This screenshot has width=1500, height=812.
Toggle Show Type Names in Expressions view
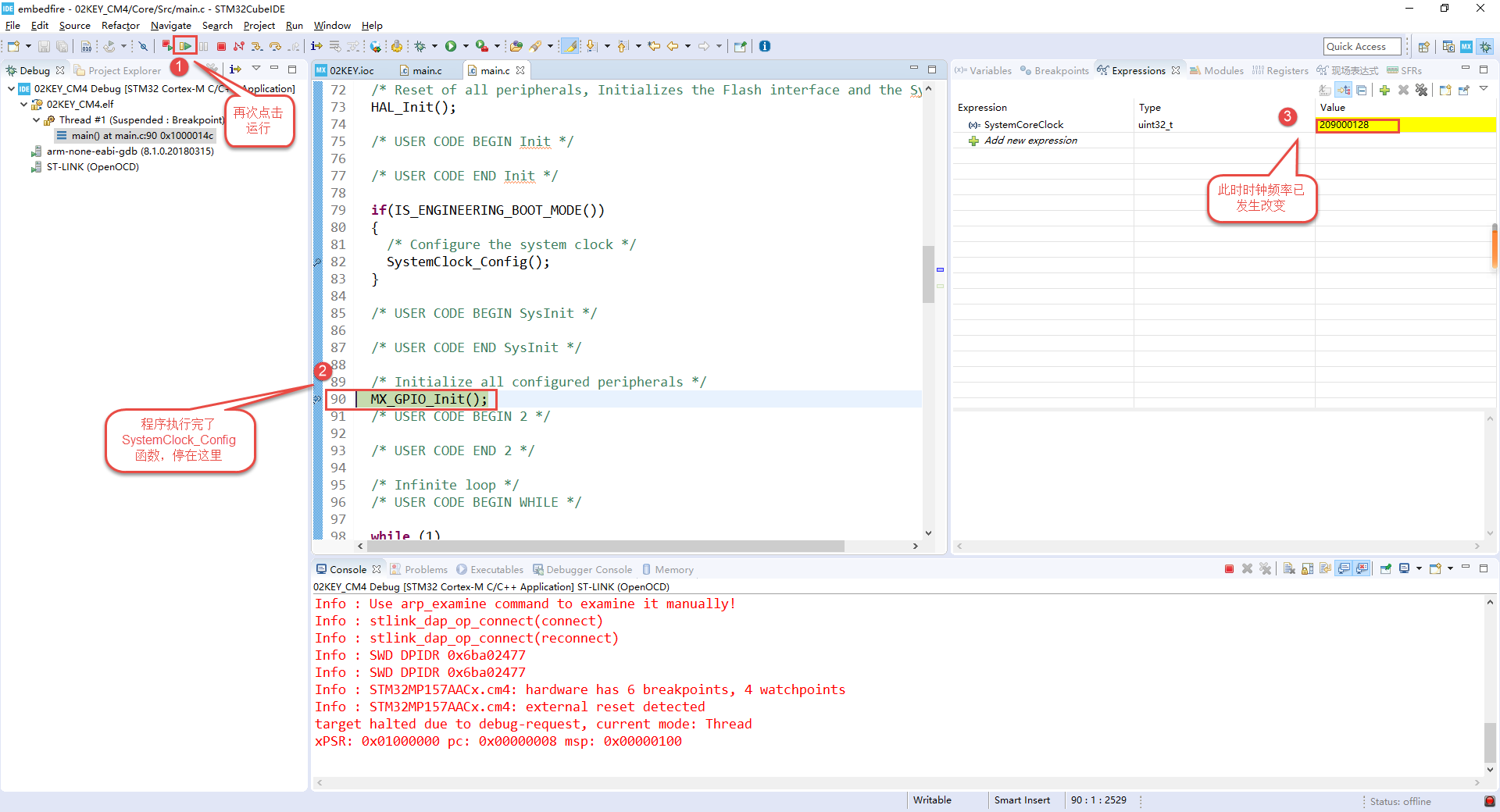pos(1325,90)
